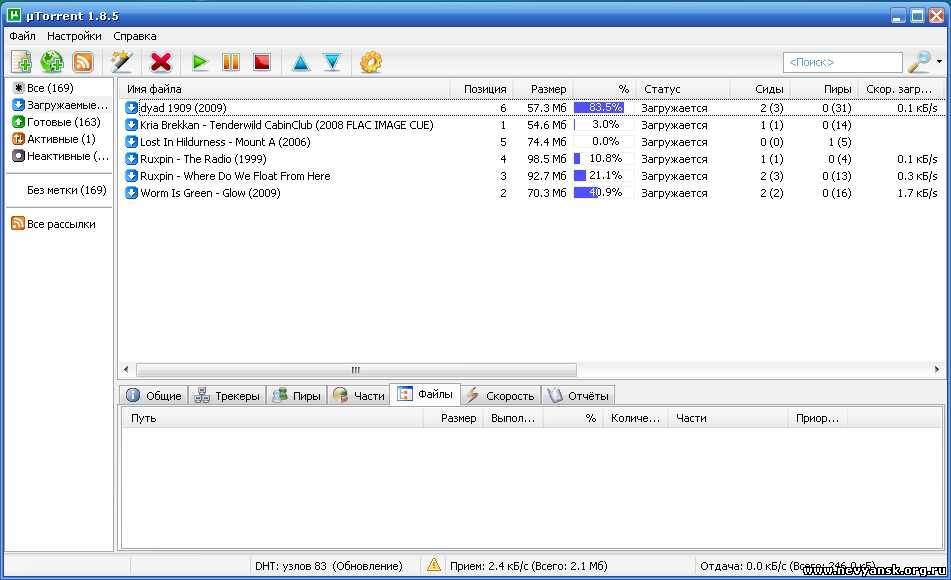
Task: Switch to the Трекеры tab
Action: tap(227, 396)
